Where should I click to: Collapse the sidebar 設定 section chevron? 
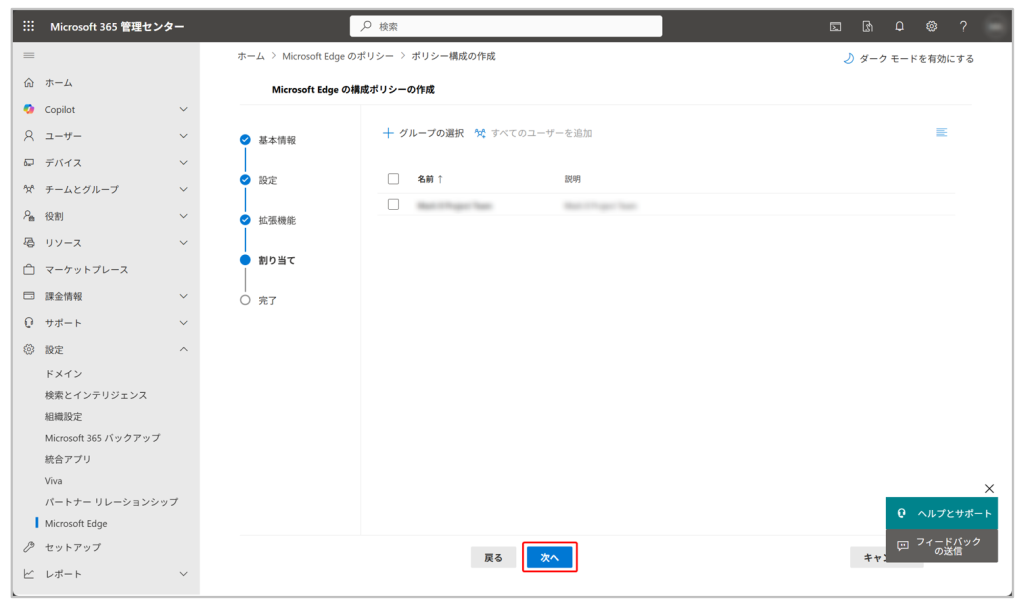tap(184, 350)
